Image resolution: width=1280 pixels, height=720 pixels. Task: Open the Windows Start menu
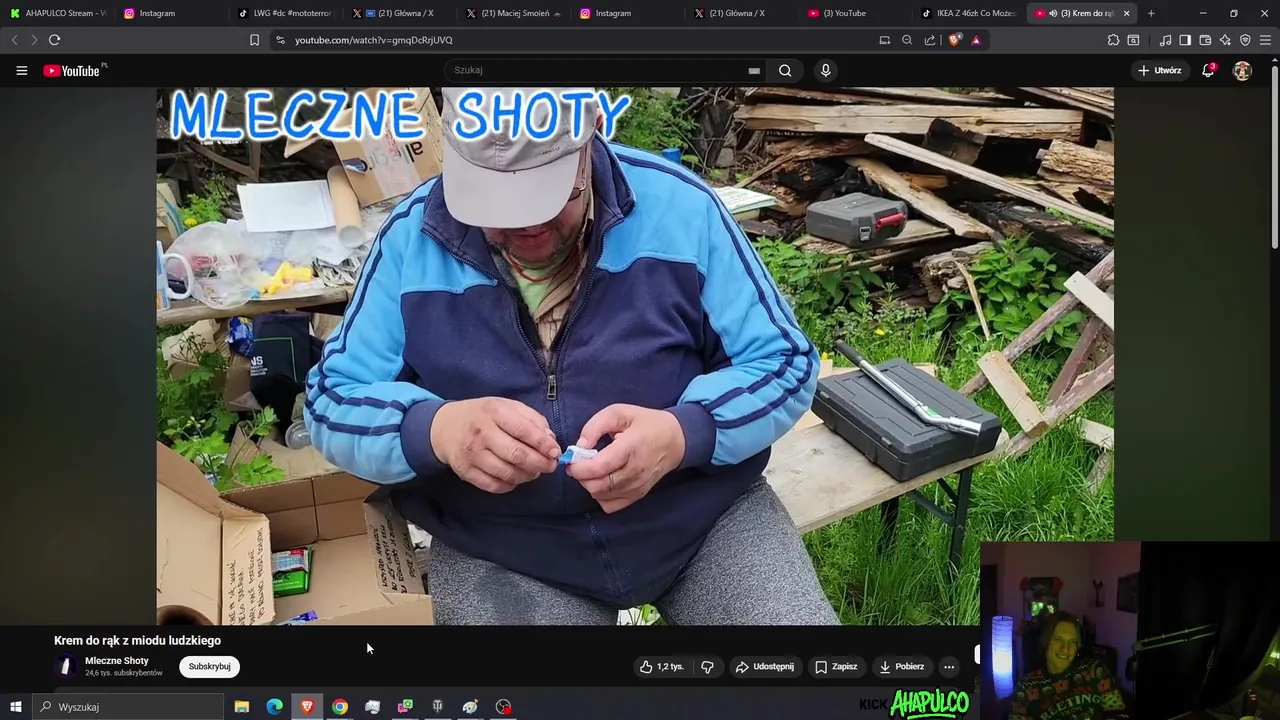click(15, 707)
